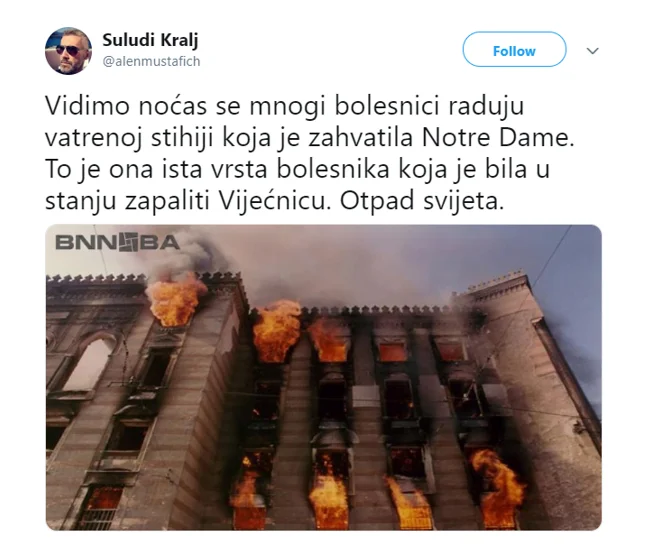Click the burning bottom-right window in photo
This screenshot has width=658, height=545.
[497, 487]
